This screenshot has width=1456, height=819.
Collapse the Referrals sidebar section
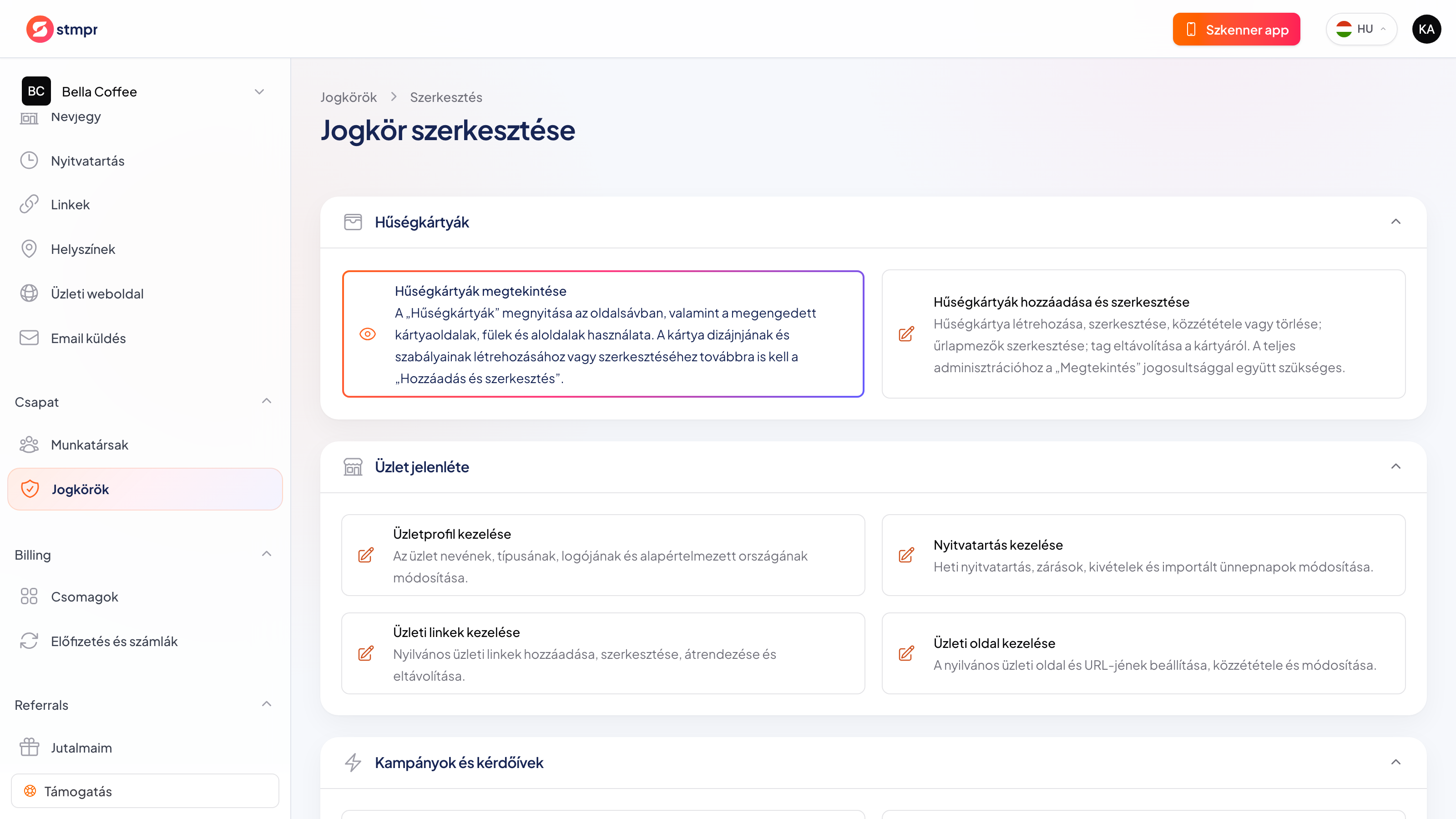pyautogui.click(x=267, y=704)
